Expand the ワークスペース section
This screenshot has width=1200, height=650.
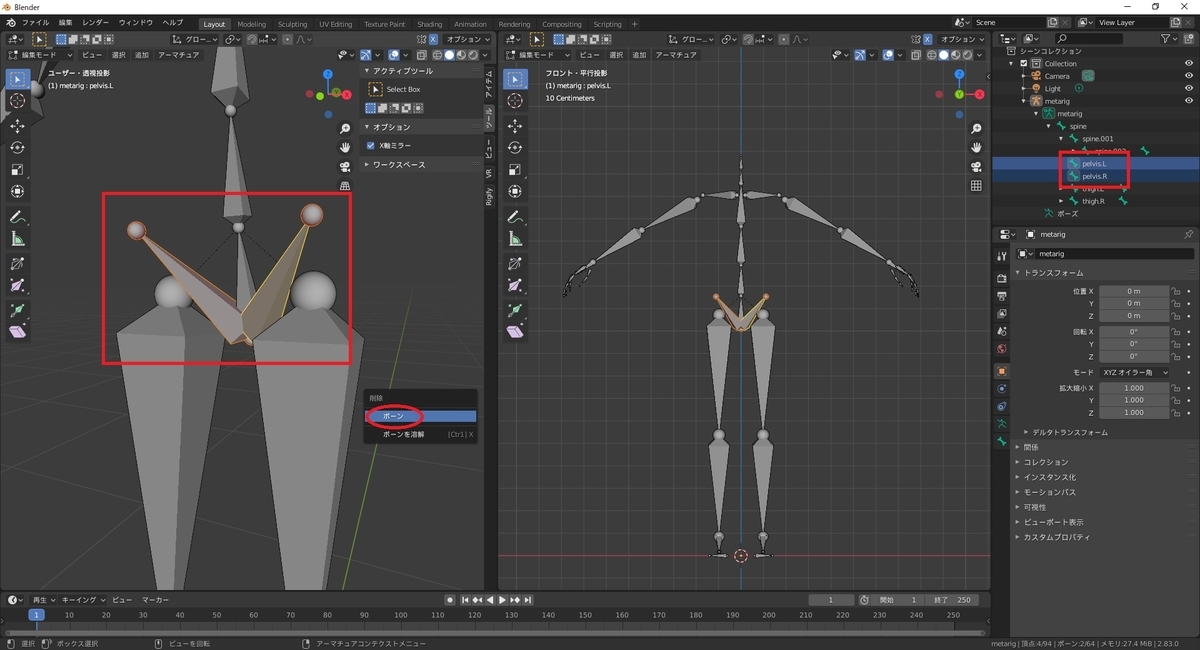point(398,164)
